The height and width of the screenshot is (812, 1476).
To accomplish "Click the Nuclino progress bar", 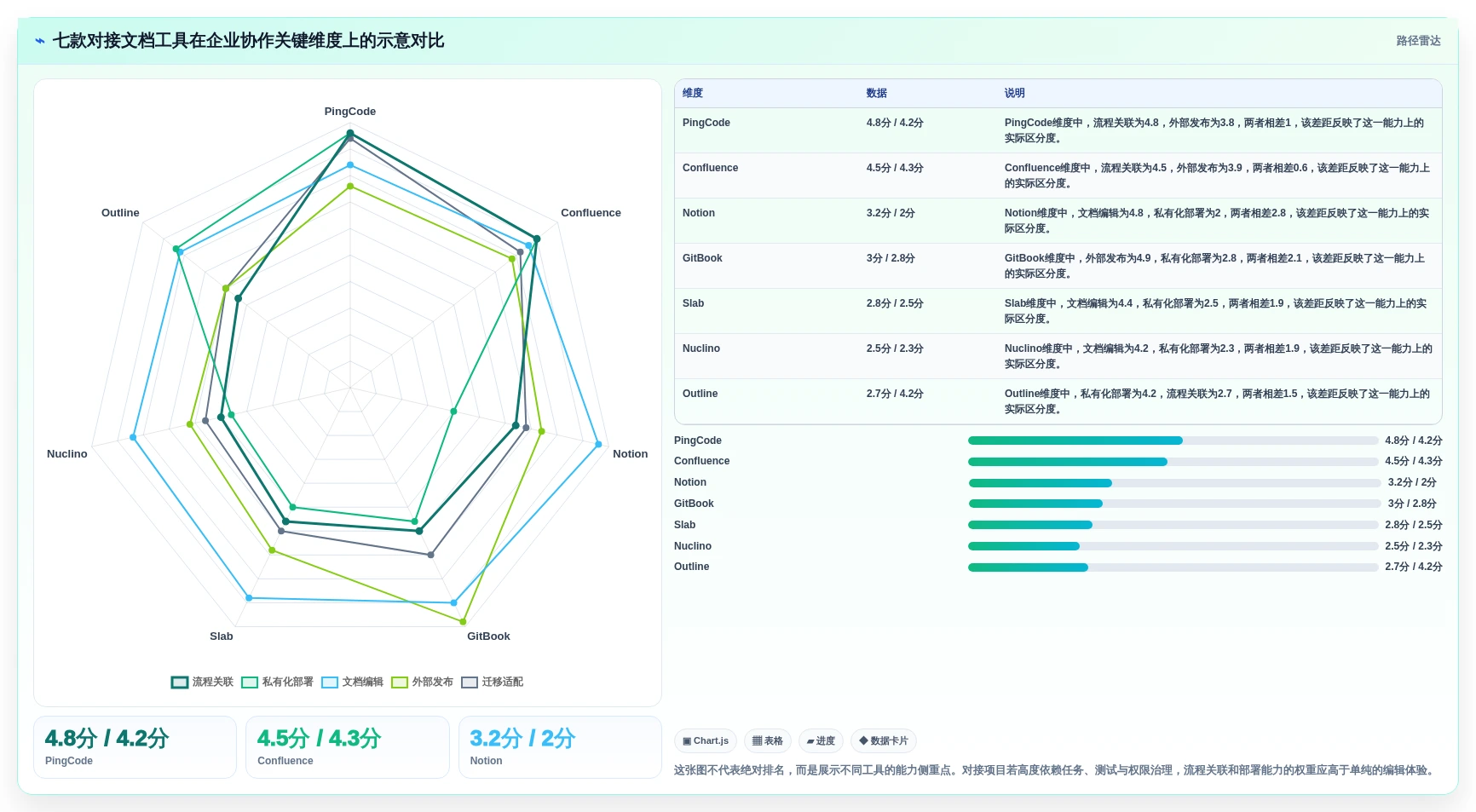I will click(x=1173, y=546).
